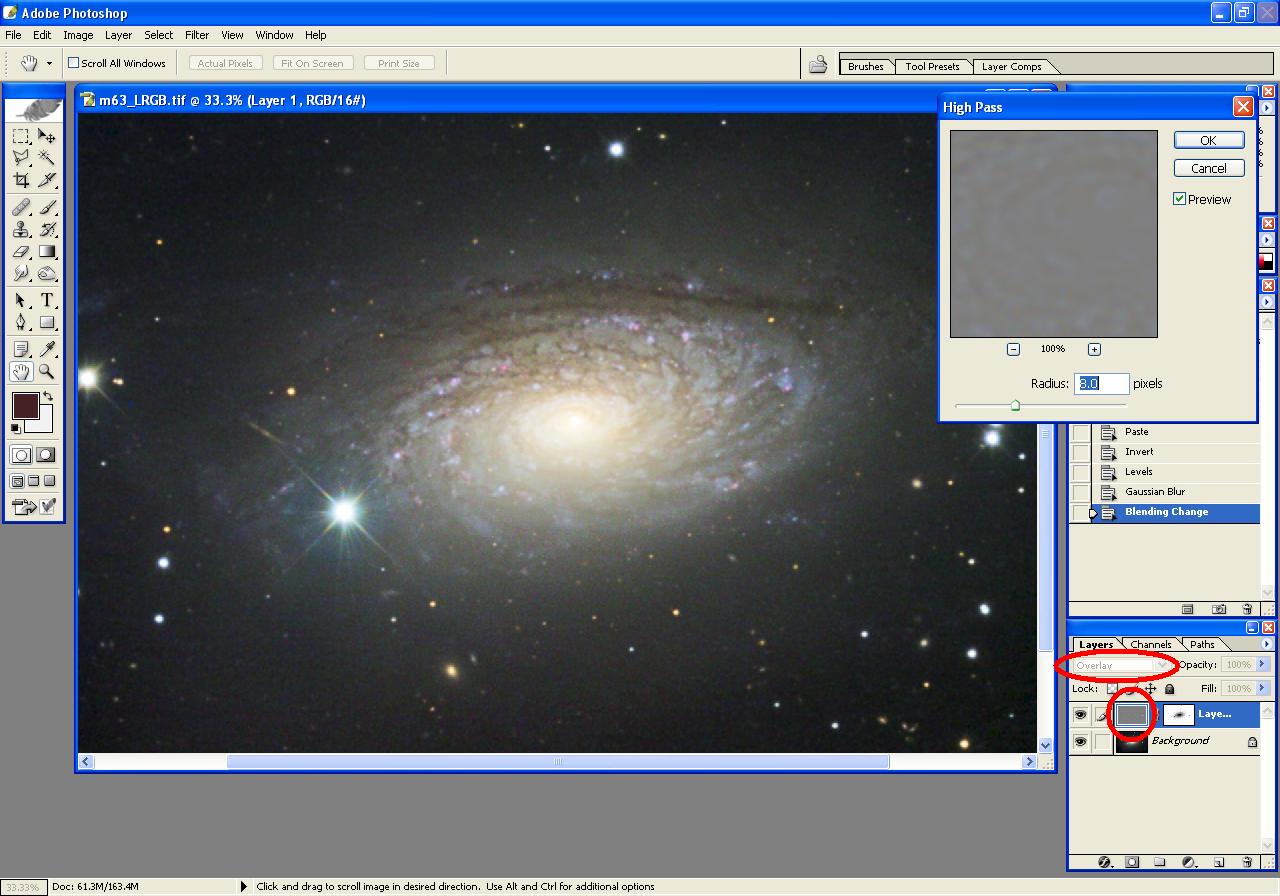This screenshot has height=896, width=1280.
Task: Select the Type tool
Action: pyautogui.click(x=46, y=300)
